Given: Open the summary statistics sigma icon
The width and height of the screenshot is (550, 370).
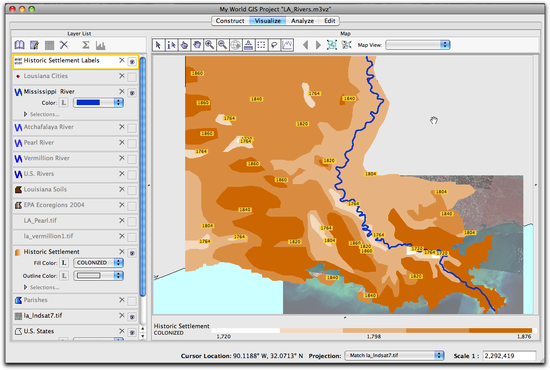Looking at the screenshot, I should coord(86,45).
